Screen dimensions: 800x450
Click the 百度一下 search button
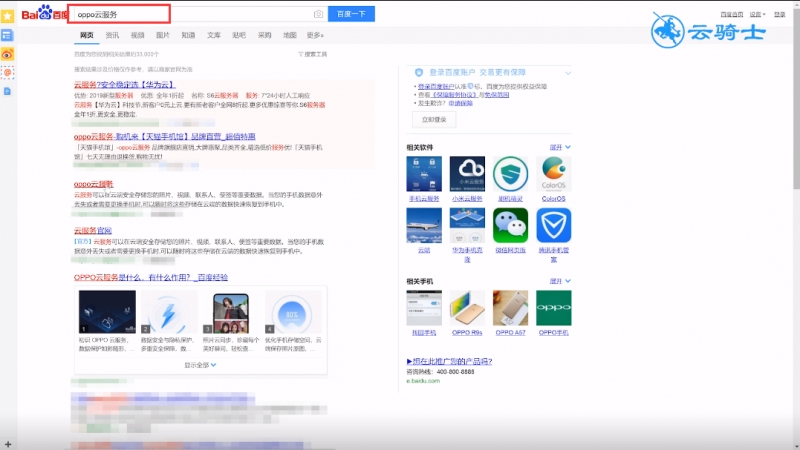tap(351, 14)
